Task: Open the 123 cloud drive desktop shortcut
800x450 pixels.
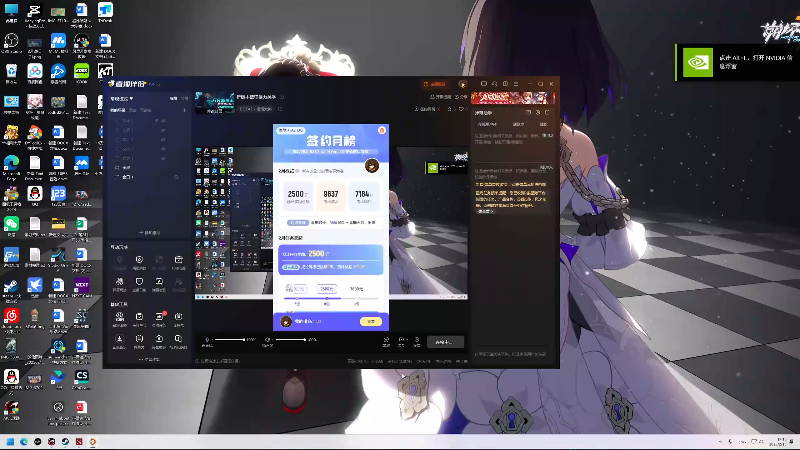Action: click(x=58, y=196)
